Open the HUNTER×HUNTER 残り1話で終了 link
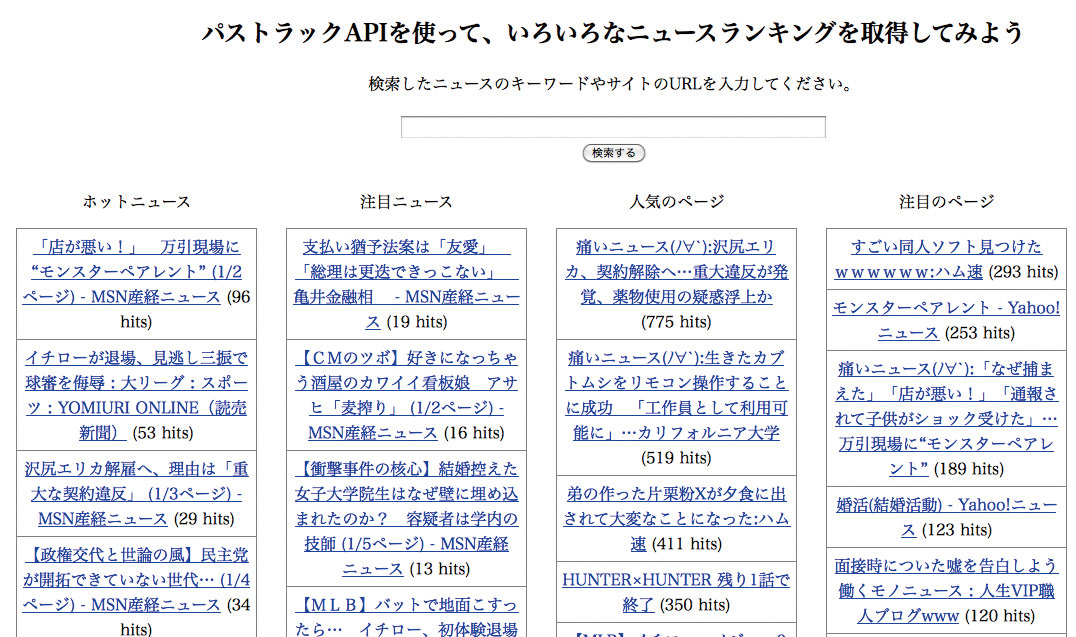 (676, 580)
